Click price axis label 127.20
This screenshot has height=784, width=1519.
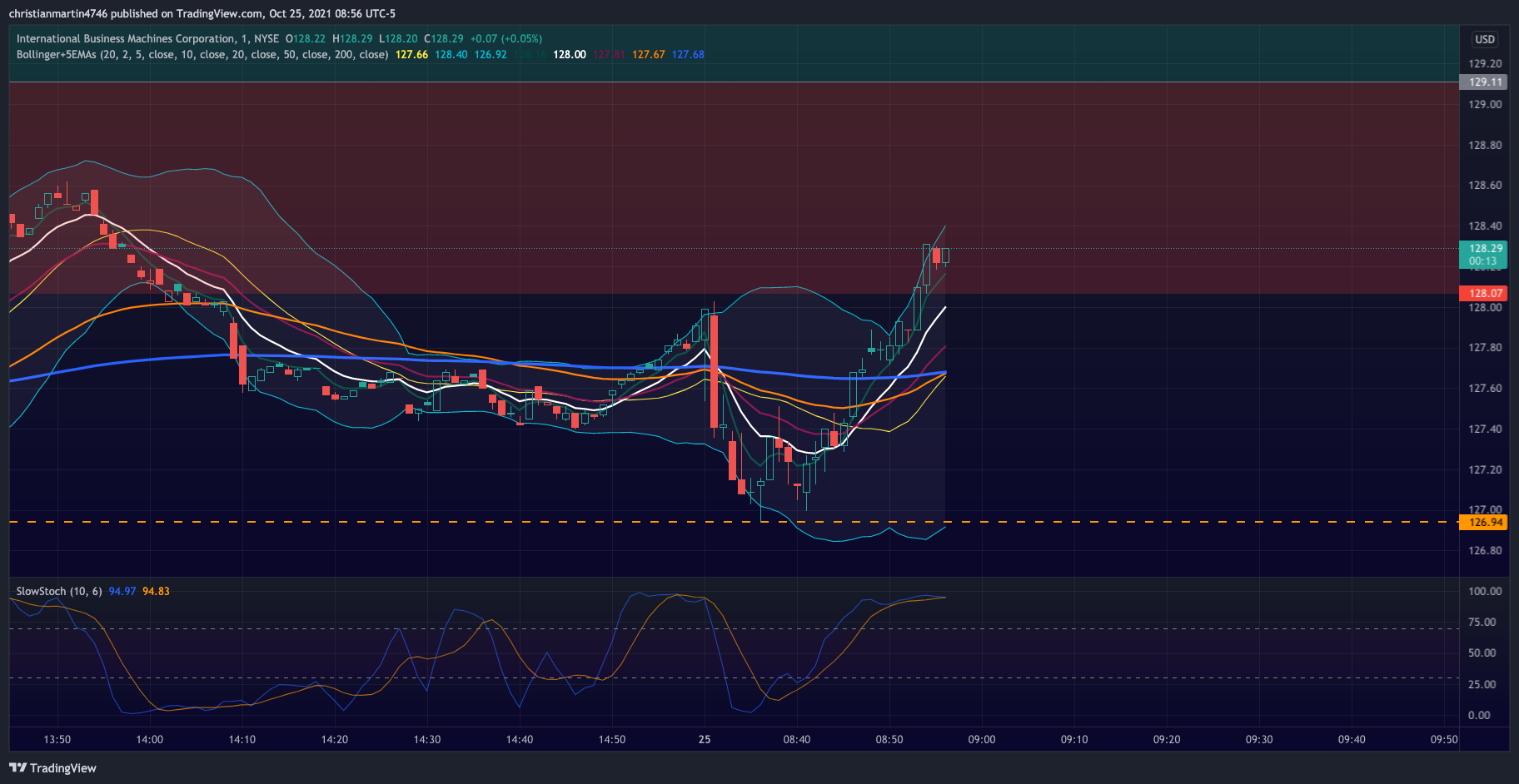coord(1485,469)
